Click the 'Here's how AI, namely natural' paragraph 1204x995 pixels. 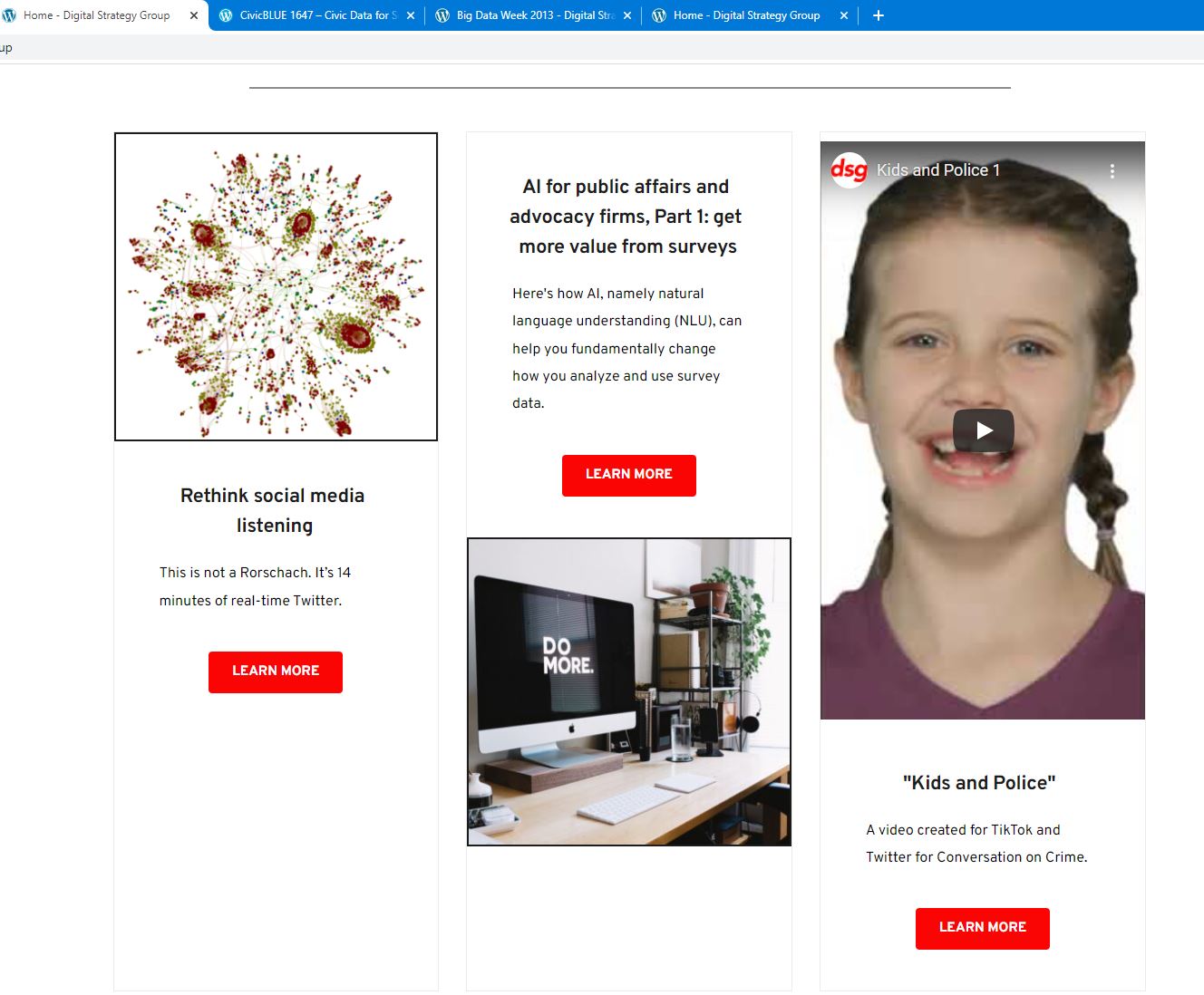point(626,348)
